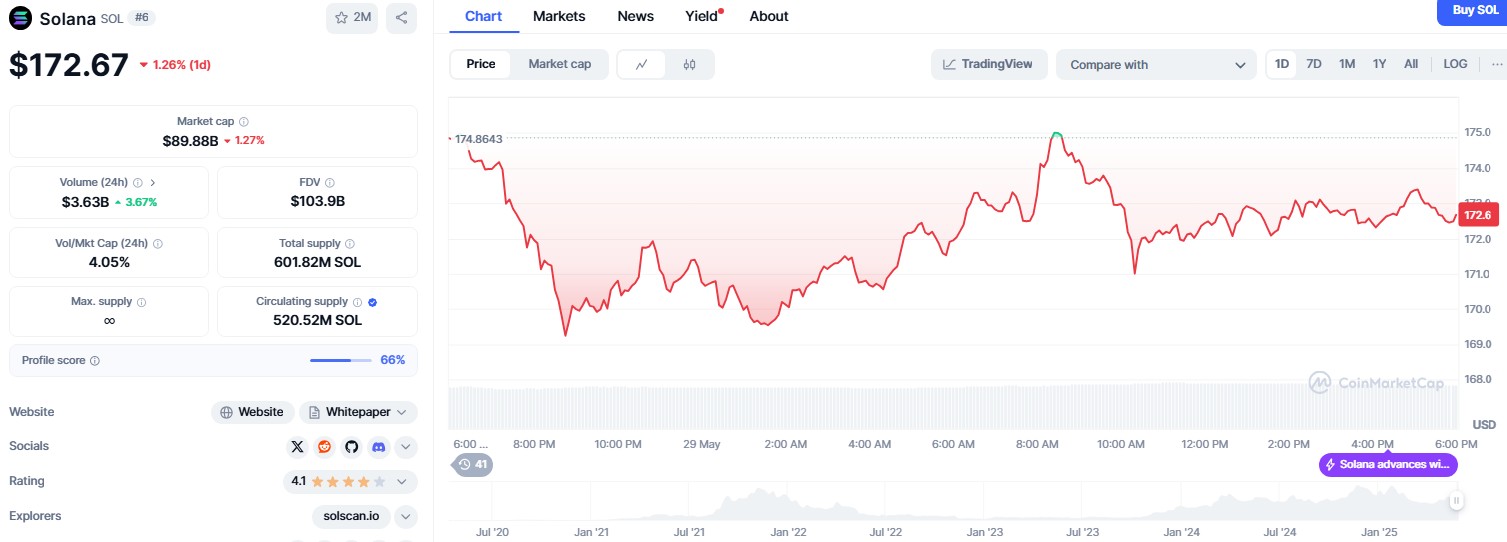Open Solana's Discord server icon
The width and height of the screenshot is (1507, 542).
click(x=378, y=447)
